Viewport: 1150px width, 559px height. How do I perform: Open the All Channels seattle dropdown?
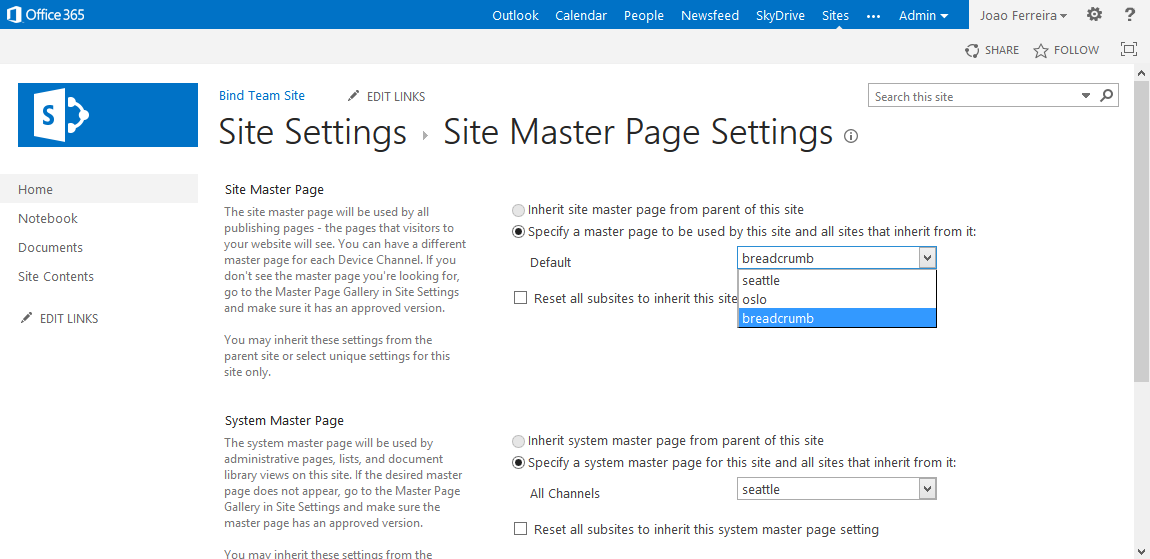[837, 489]
